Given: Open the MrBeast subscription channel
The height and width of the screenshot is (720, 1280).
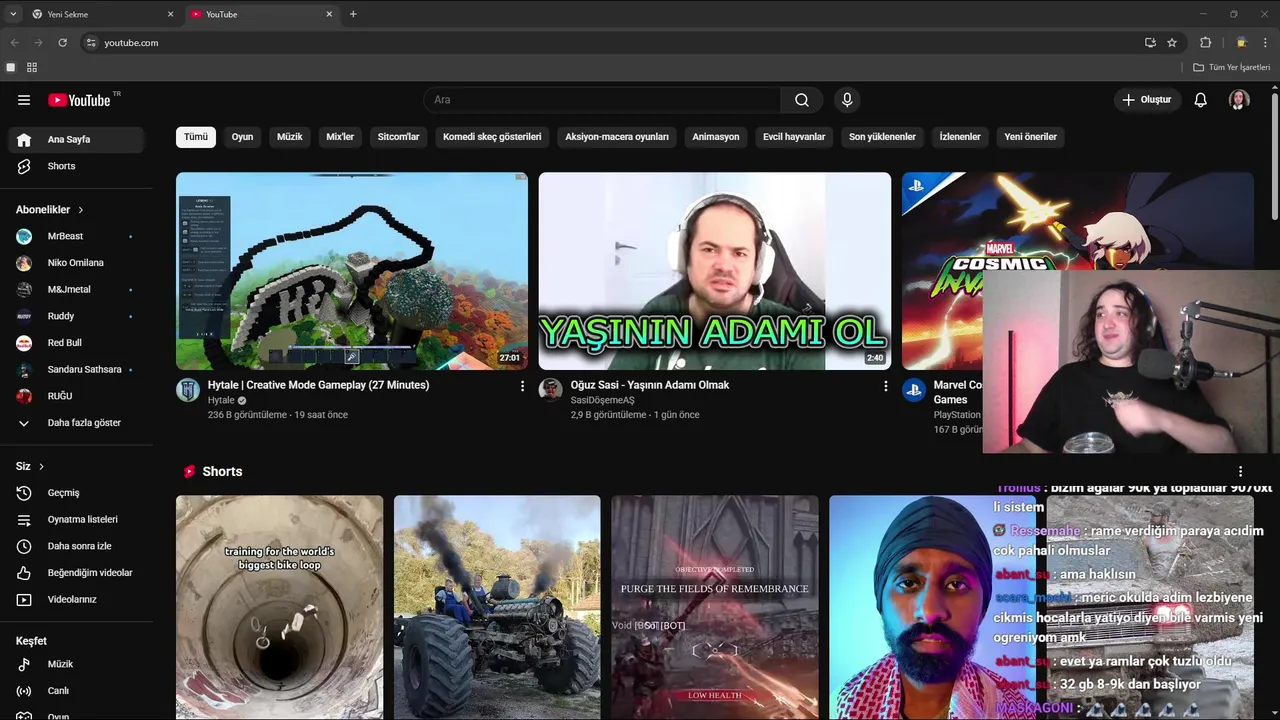Looking at the screenshot, I should pyautogui.click(x=76, y=236).
